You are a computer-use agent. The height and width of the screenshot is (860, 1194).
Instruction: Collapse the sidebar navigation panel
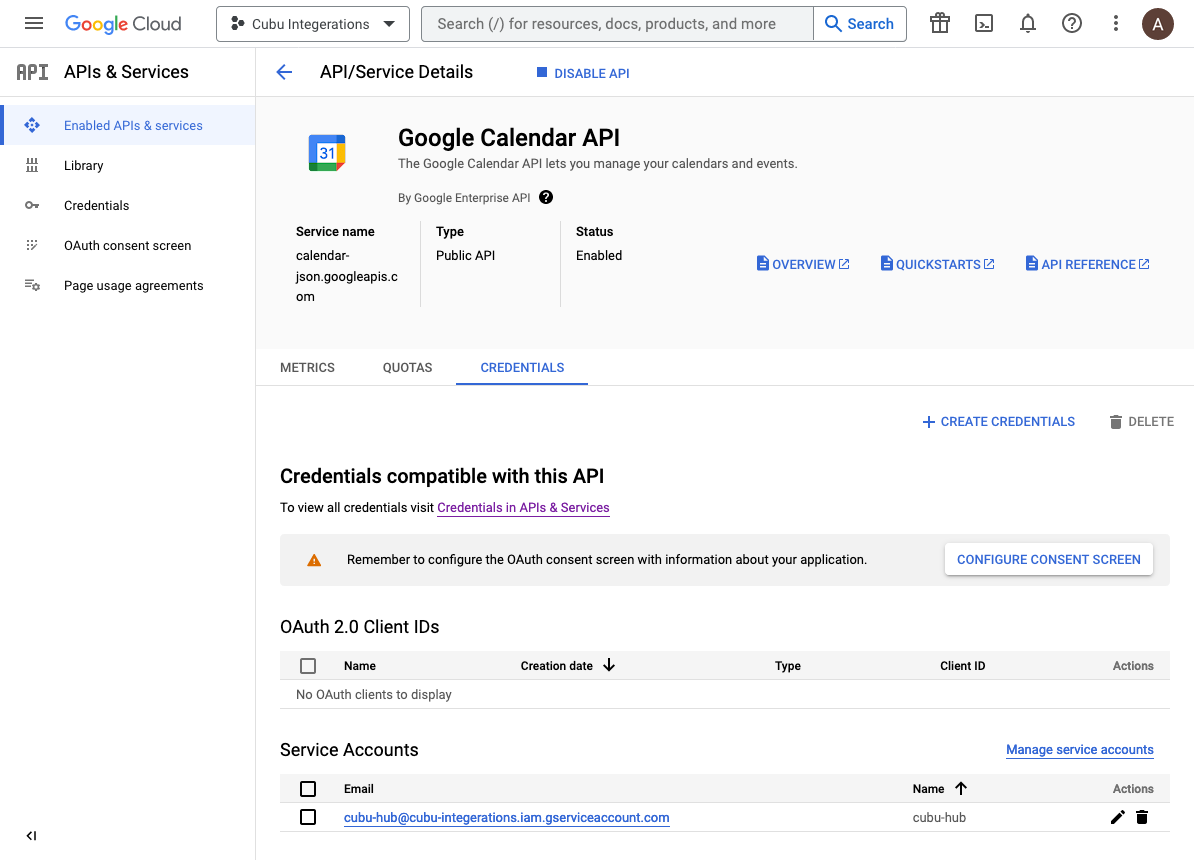(x=31, y=836)
